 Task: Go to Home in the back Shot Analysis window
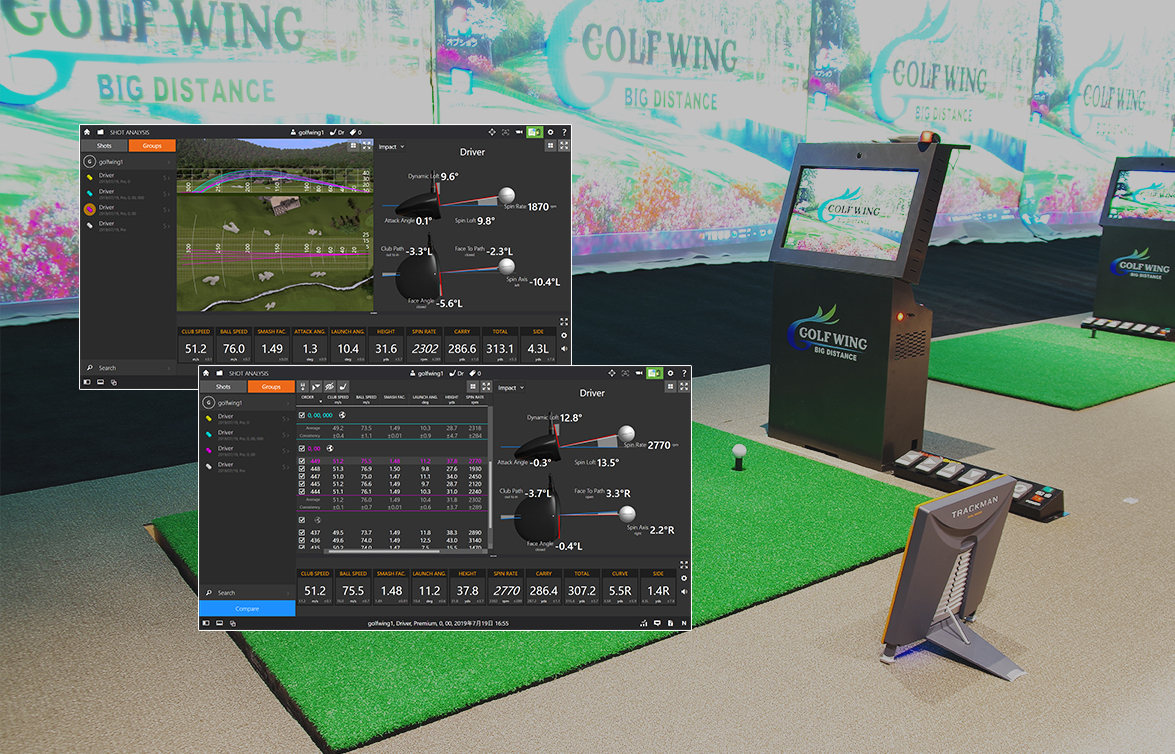click(x=87, y=132)
